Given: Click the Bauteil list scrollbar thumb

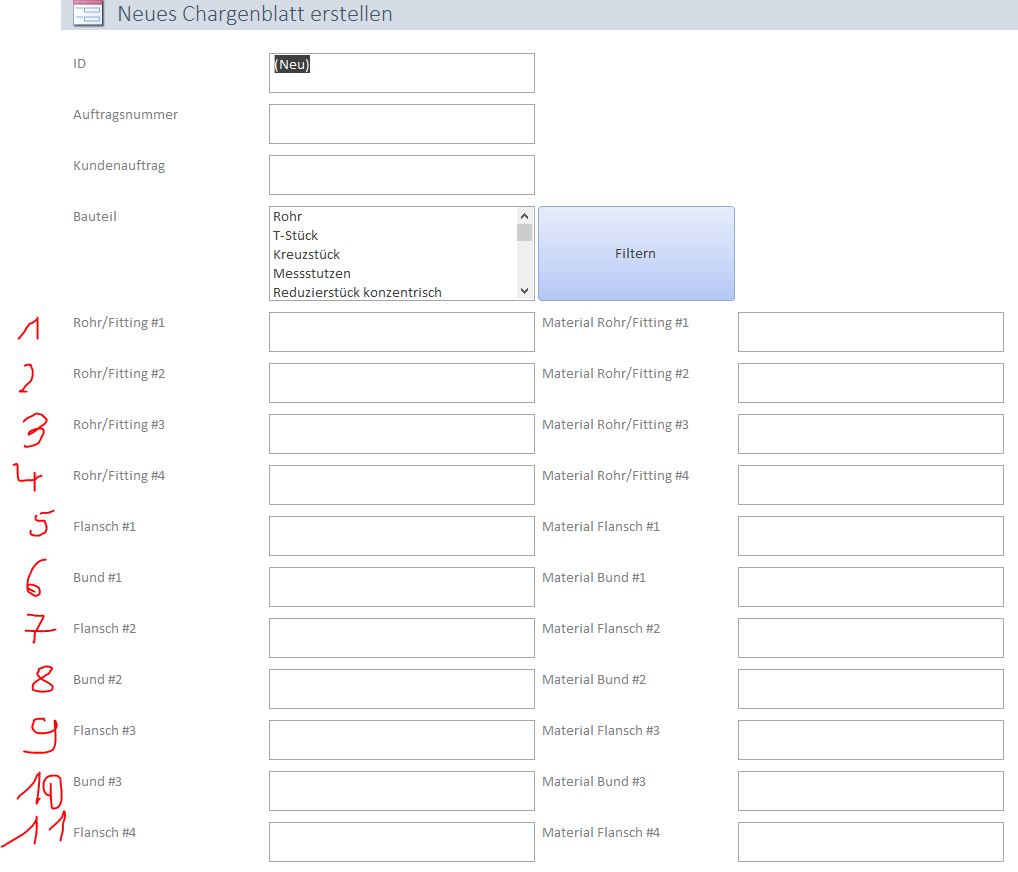Looking at the screenshot, I should pyautogui.click(x=525, y=232).
